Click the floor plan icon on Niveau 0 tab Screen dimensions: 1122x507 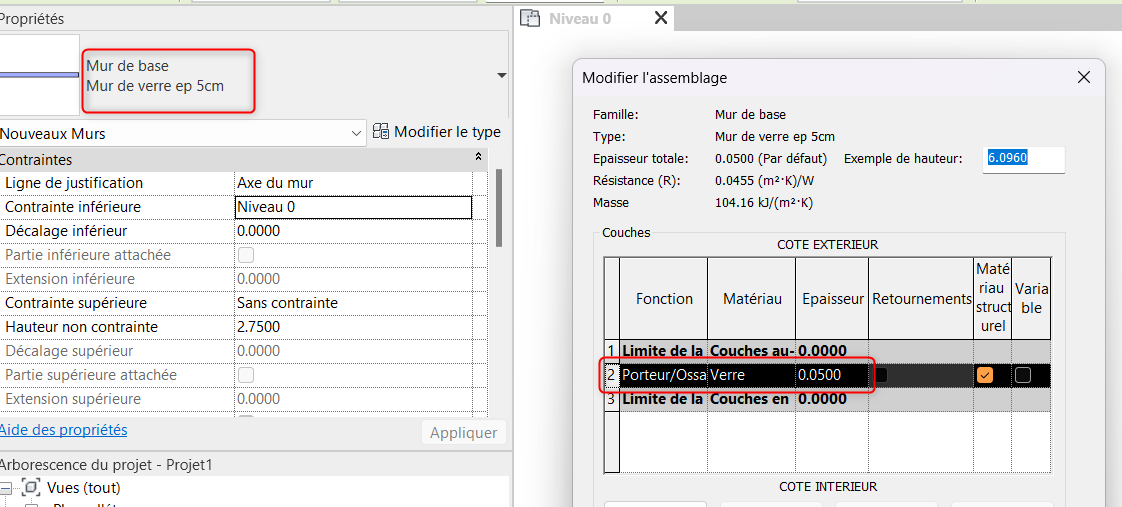[530, 19]
